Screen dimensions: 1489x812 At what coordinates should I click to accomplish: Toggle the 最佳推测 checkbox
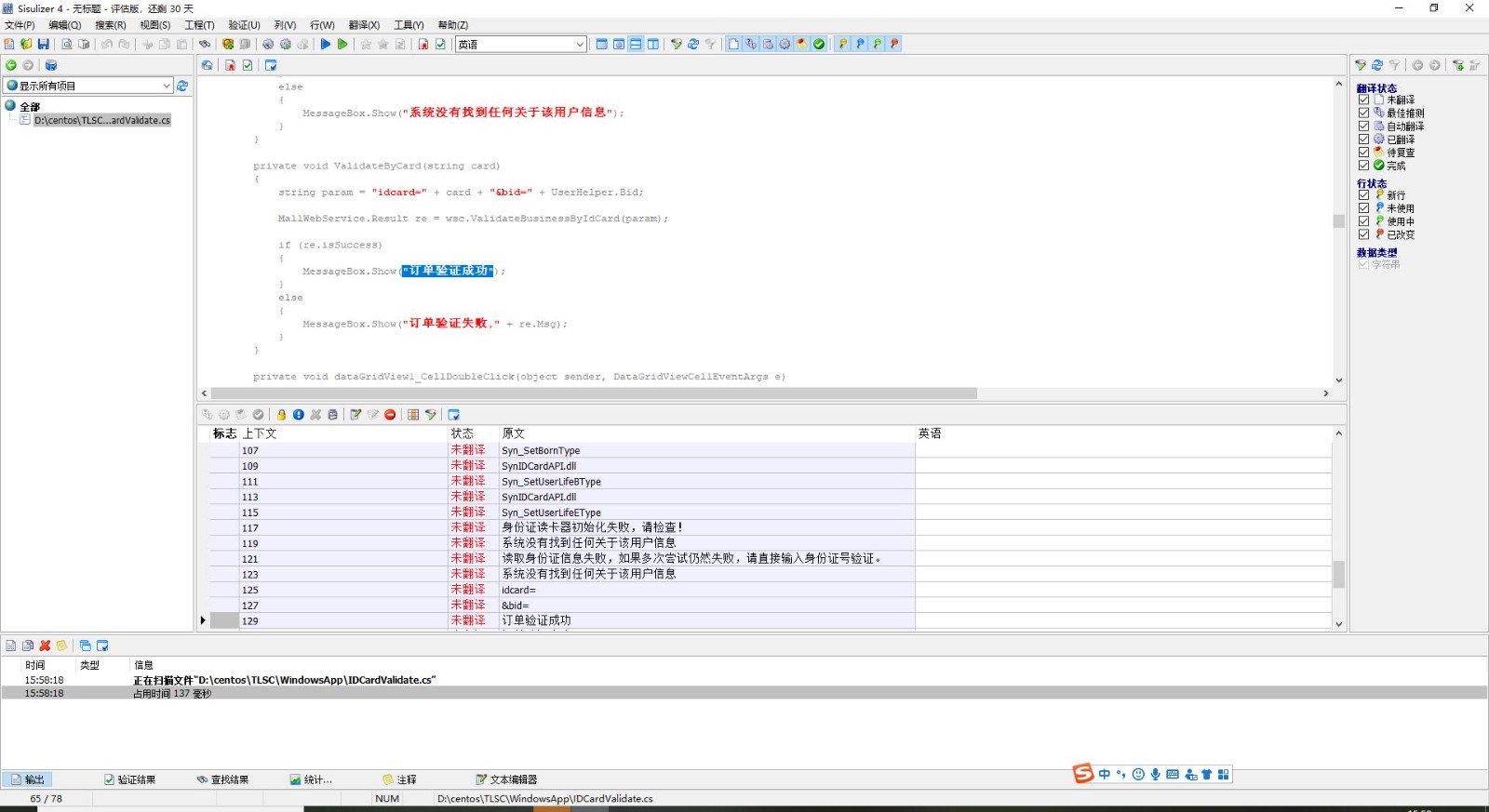pos(1363,113)
